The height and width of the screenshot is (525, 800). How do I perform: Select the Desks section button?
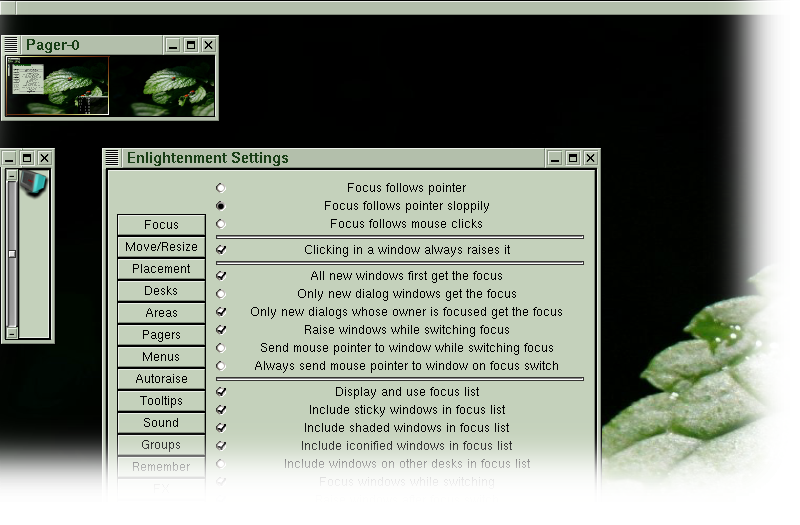(161, 291)
